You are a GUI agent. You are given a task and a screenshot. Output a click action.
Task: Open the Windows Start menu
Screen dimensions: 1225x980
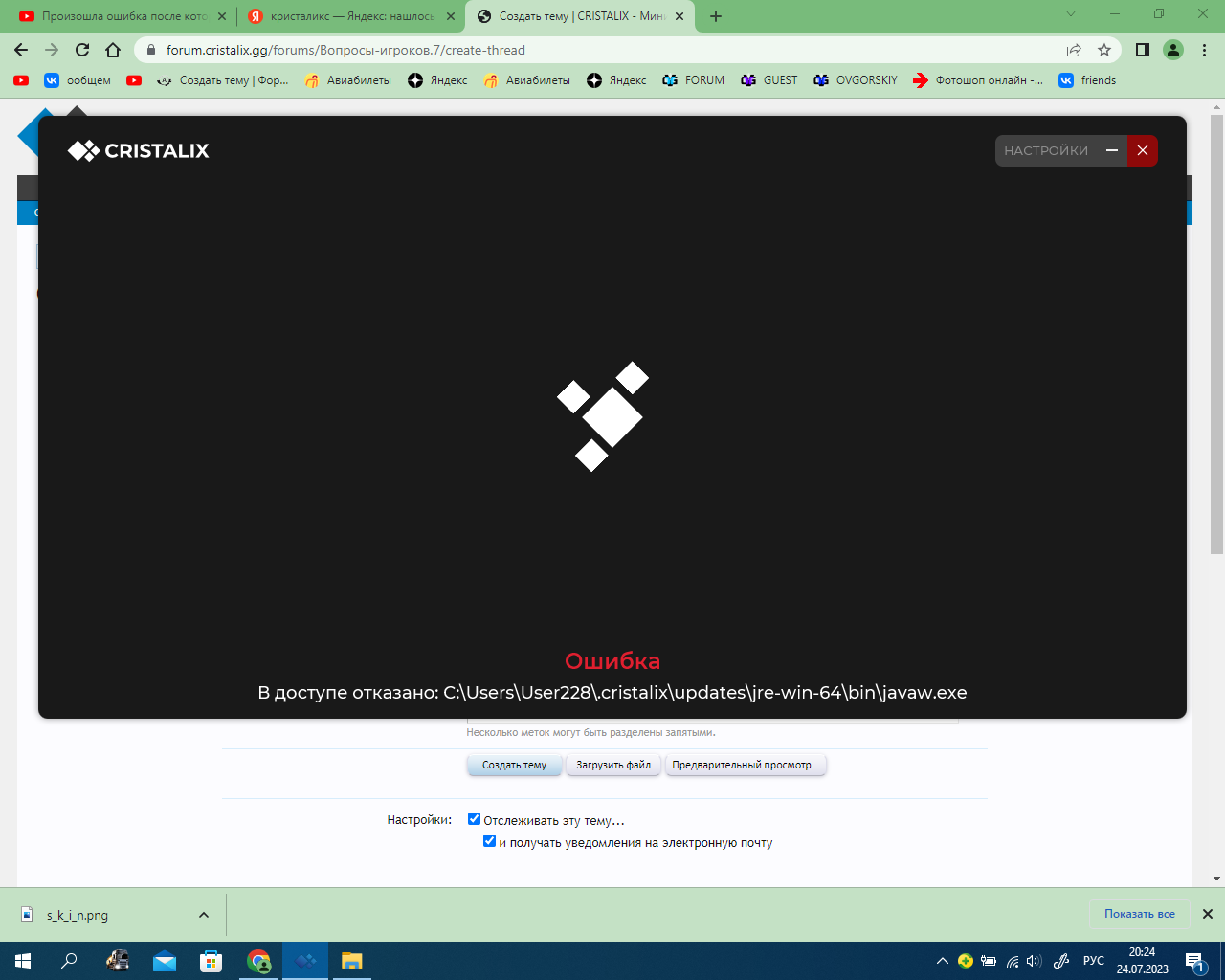[23, 961]
